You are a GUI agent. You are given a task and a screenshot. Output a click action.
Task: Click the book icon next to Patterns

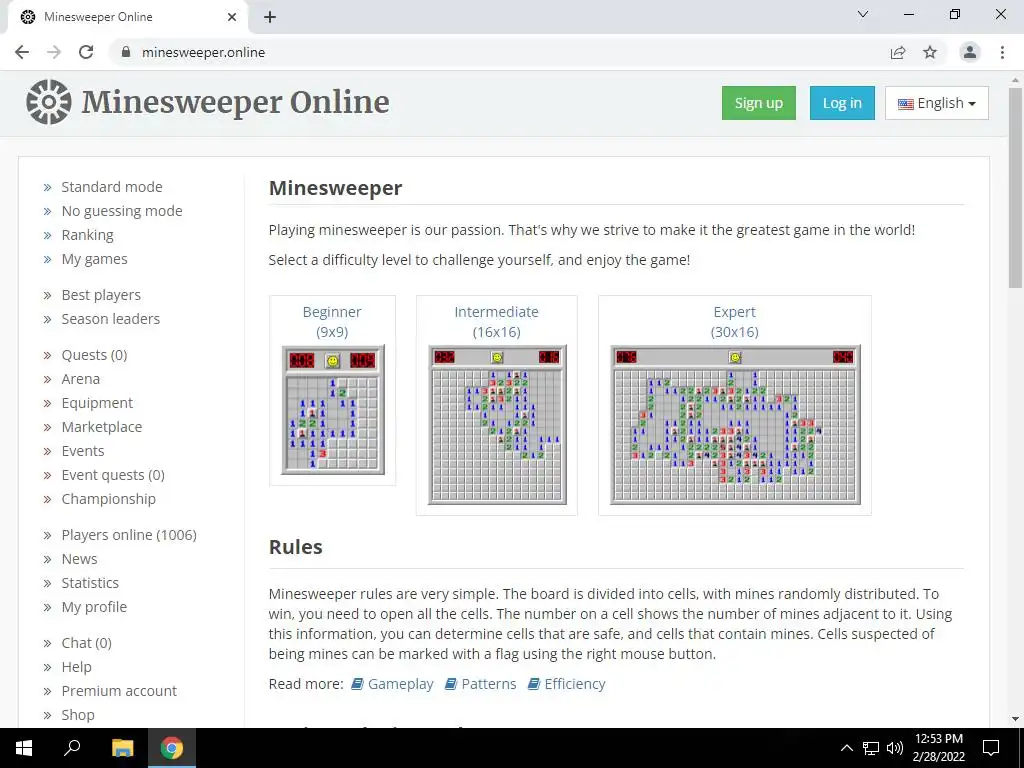coord(451,684)
